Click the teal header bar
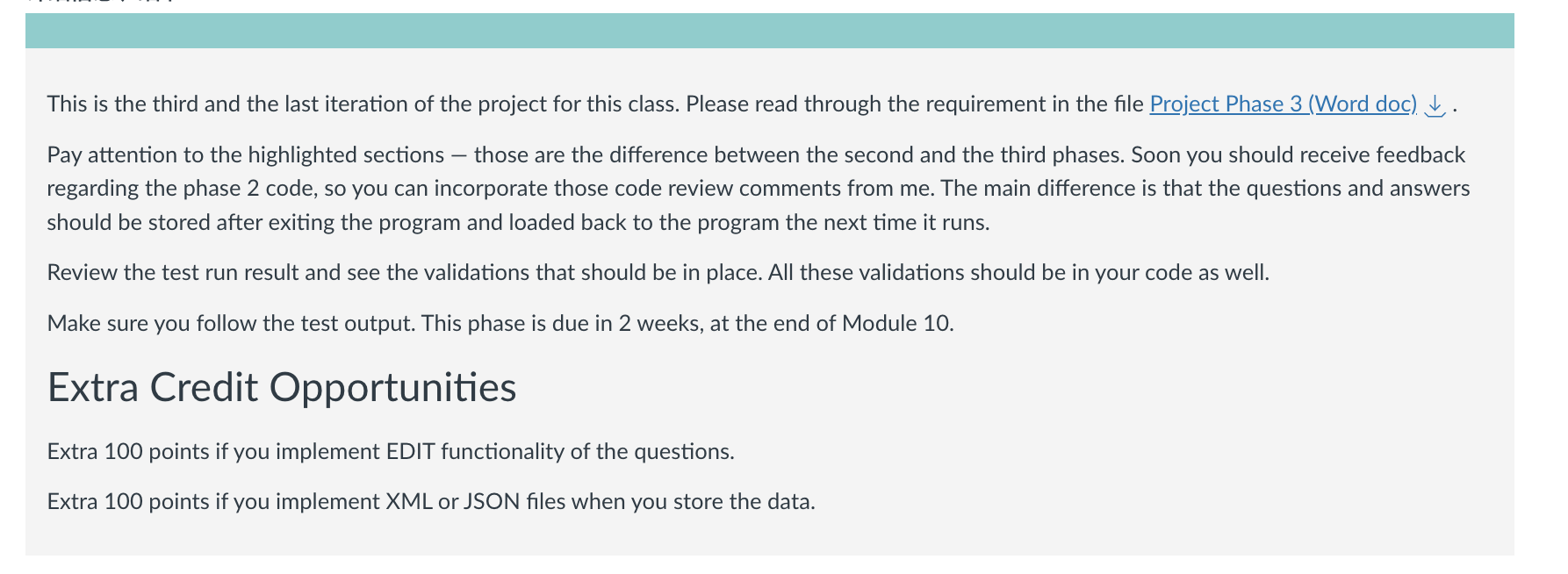This screenshot has height=574, width=1568. pyautogui.click(x=770, y=31)
